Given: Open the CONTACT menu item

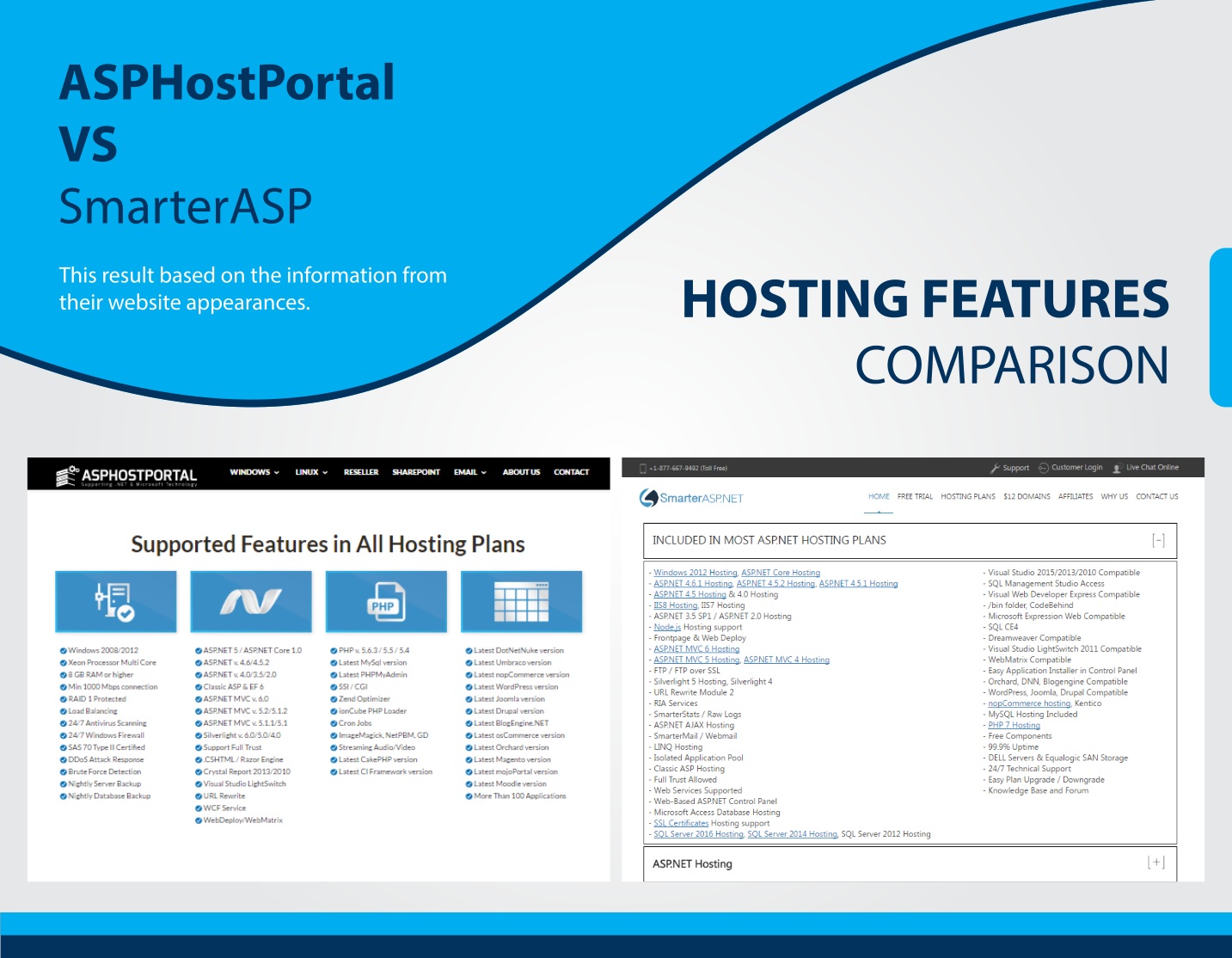Looking at the screenshot, I should pos(572,472).
